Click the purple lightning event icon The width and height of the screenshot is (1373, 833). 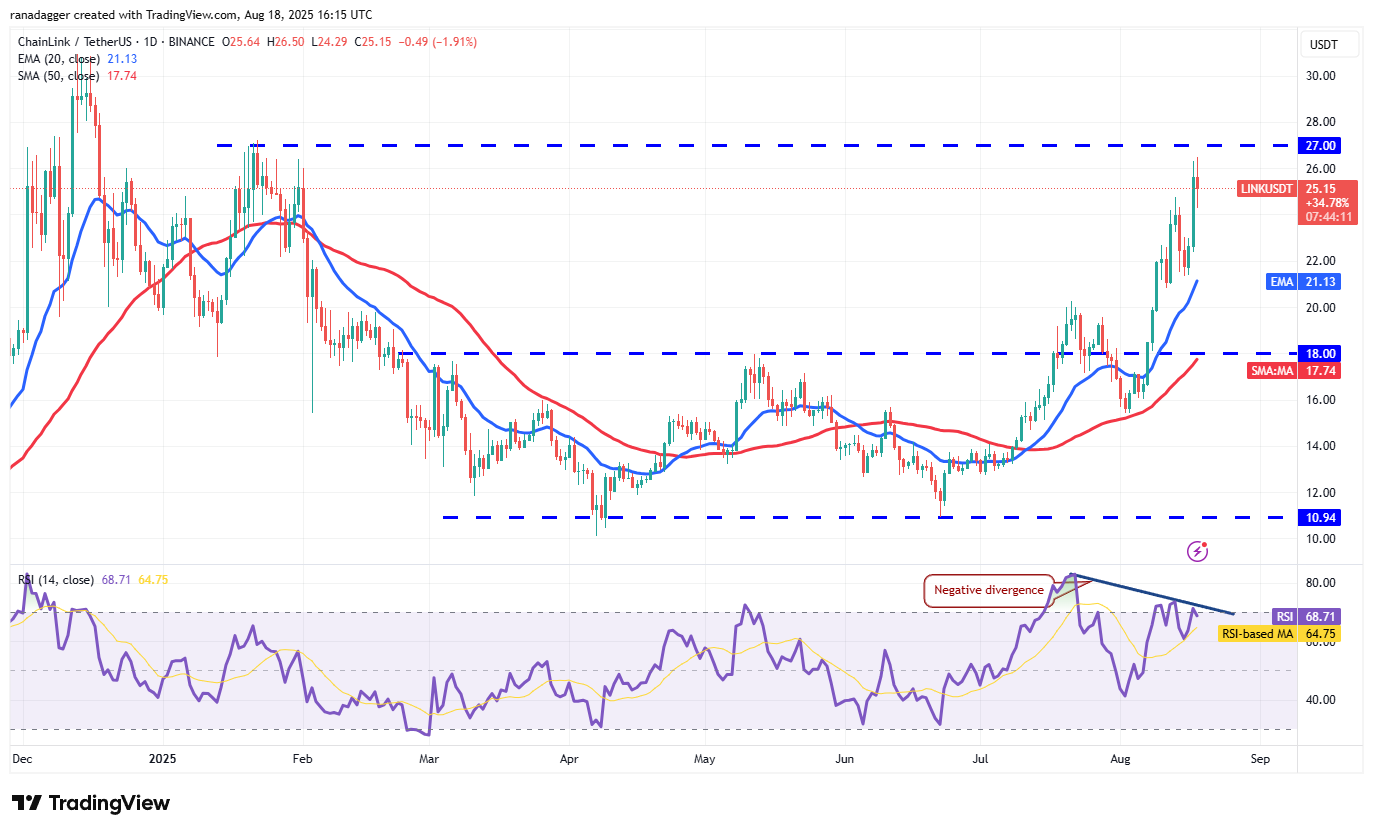coord(1198,551)
